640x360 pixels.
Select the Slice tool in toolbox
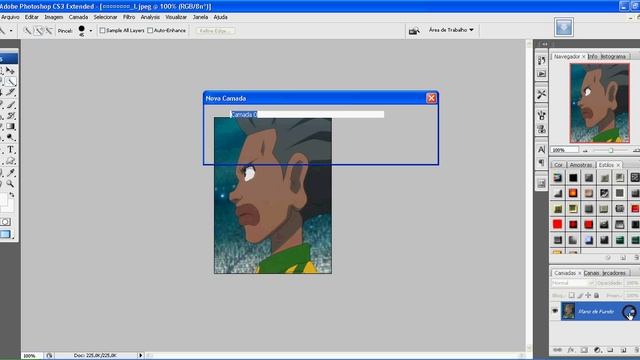[x=11, y=93]
